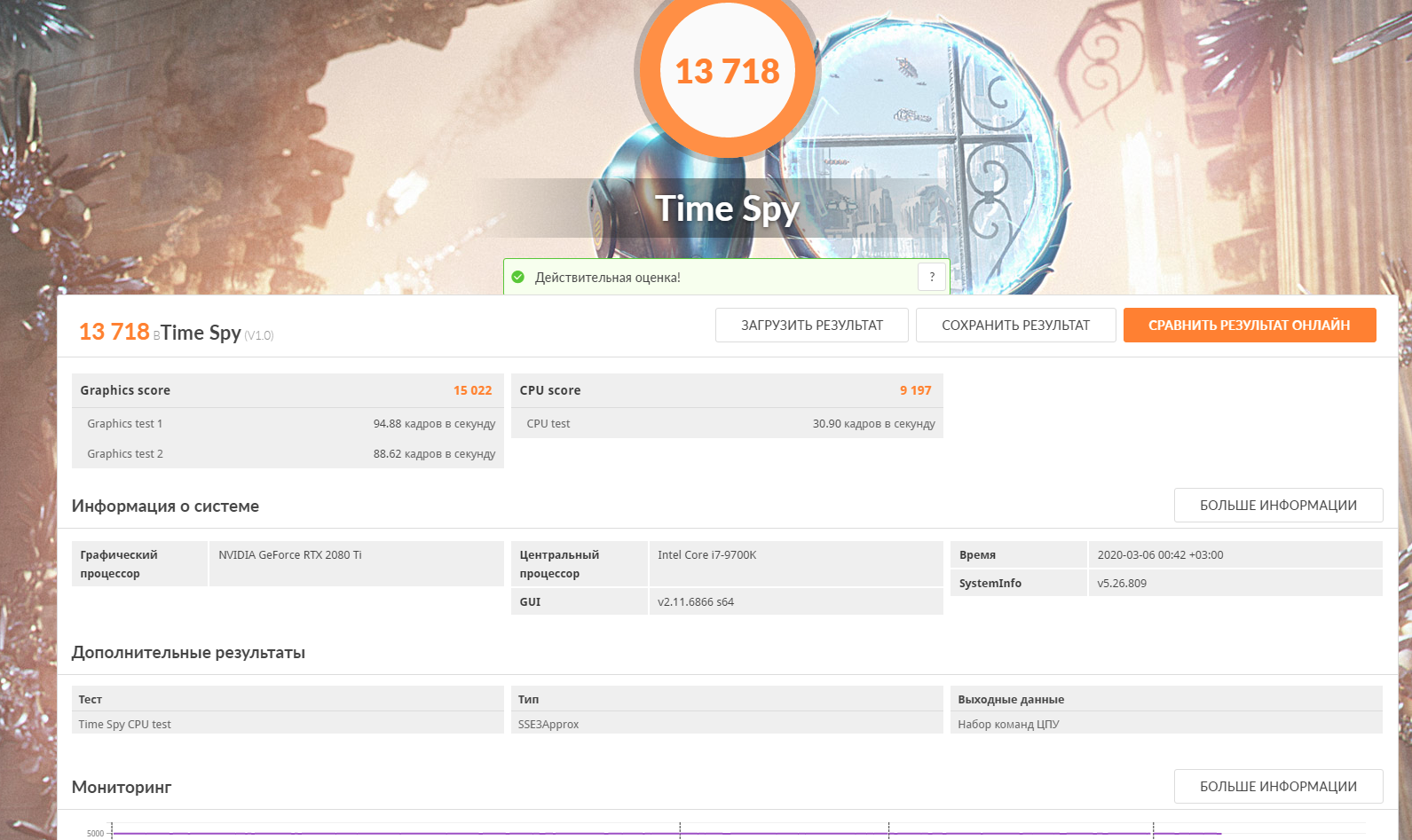Click the Time Spy CPU test row
The height and width of the screenshot is (840, 1412).
(x=288, y=724)
